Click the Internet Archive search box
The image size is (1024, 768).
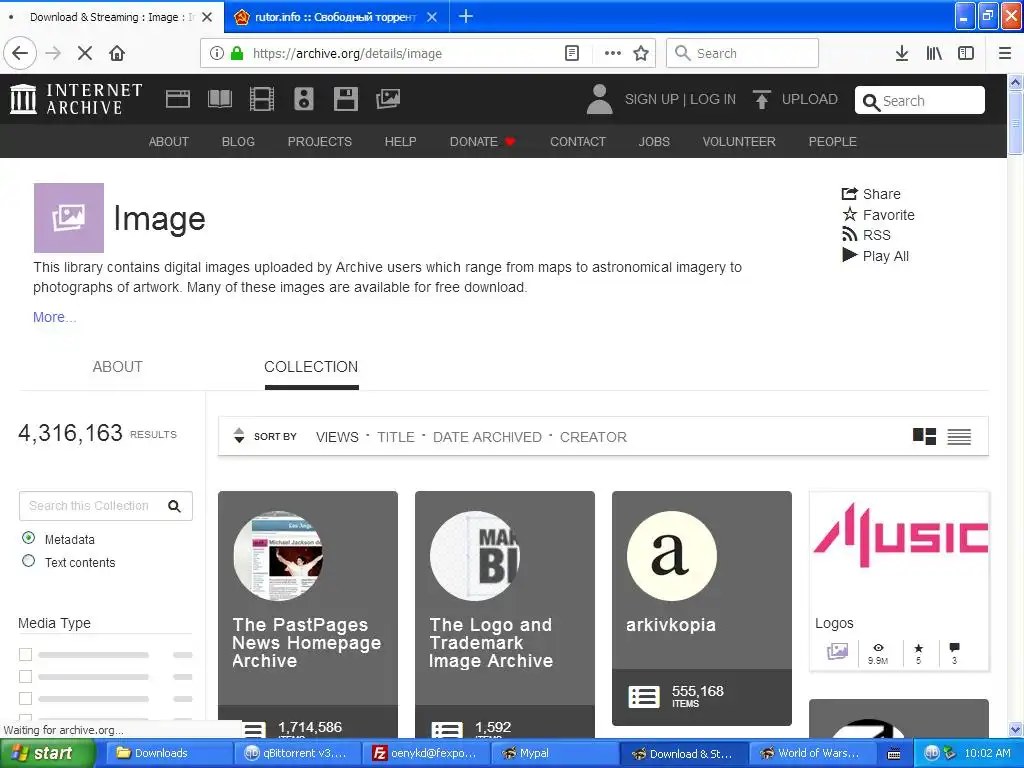click(920, 101)
